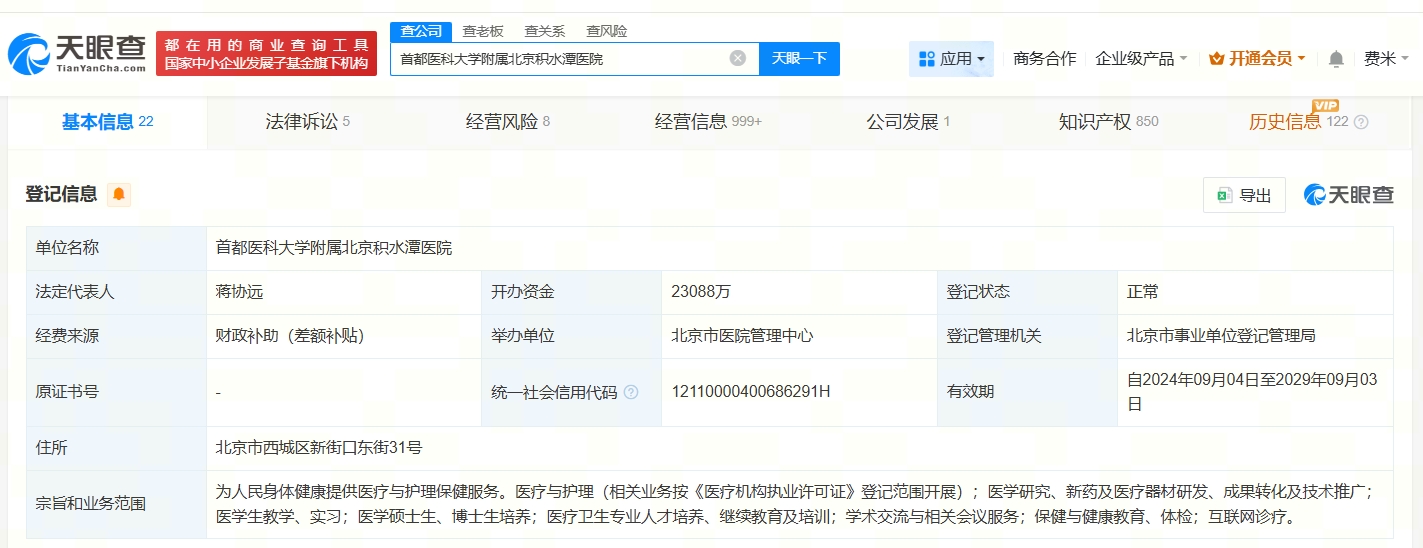
Task: Open the 商务合作 link
Action: pyautogui.click(x=1044, y=59)
